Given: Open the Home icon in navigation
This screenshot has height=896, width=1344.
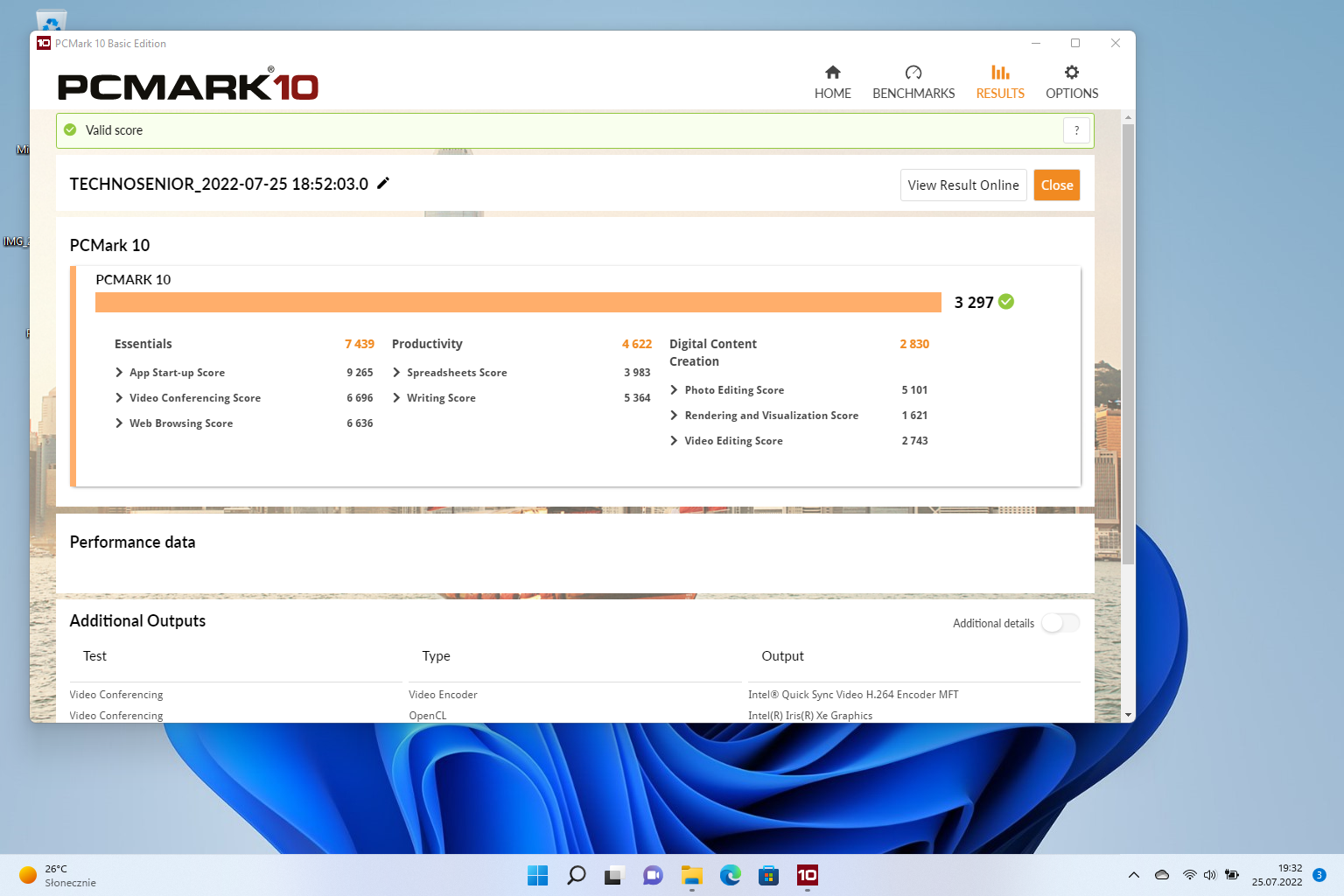Looking at the screenshot, I should (x=832, y=73).
